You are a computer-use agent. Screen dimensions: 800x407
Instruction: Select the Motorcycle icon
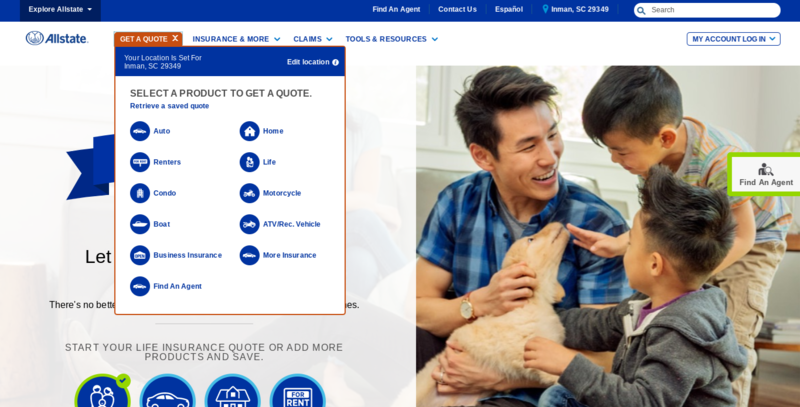[249, 193]
